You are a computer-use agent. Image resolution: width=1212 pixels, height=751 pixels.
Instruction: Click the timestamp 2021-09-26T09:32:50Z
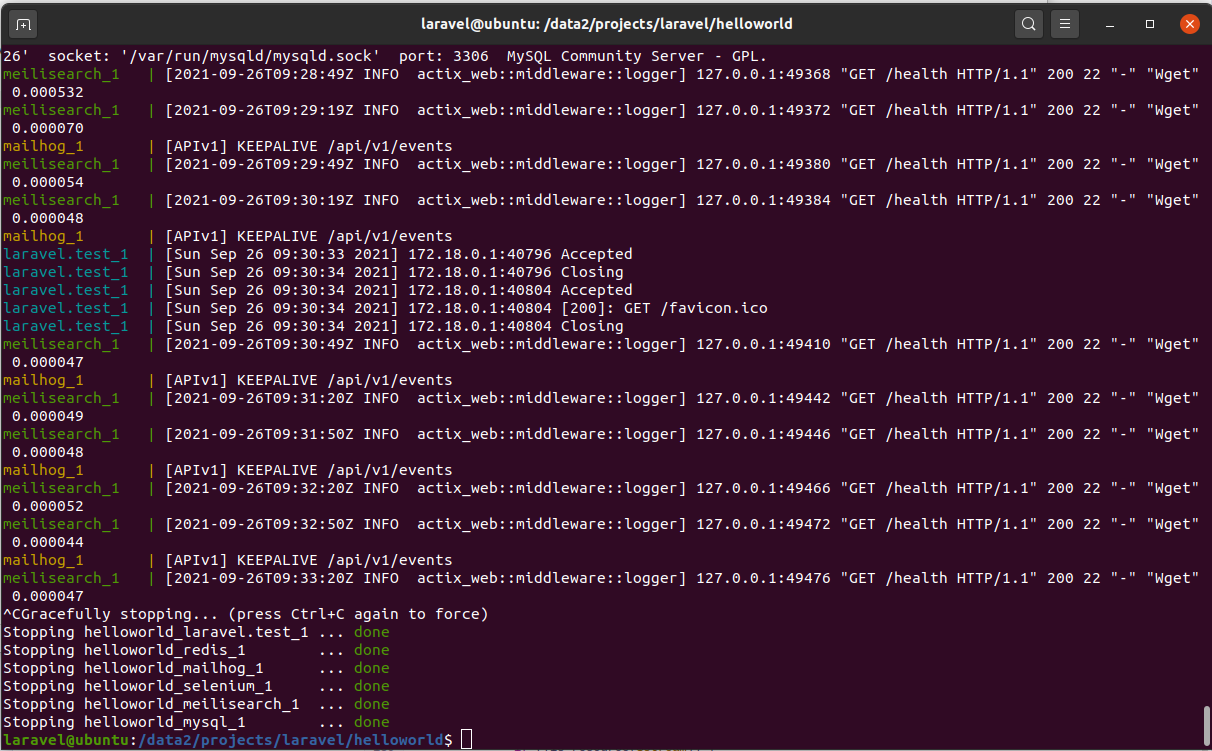click(264, 524)
